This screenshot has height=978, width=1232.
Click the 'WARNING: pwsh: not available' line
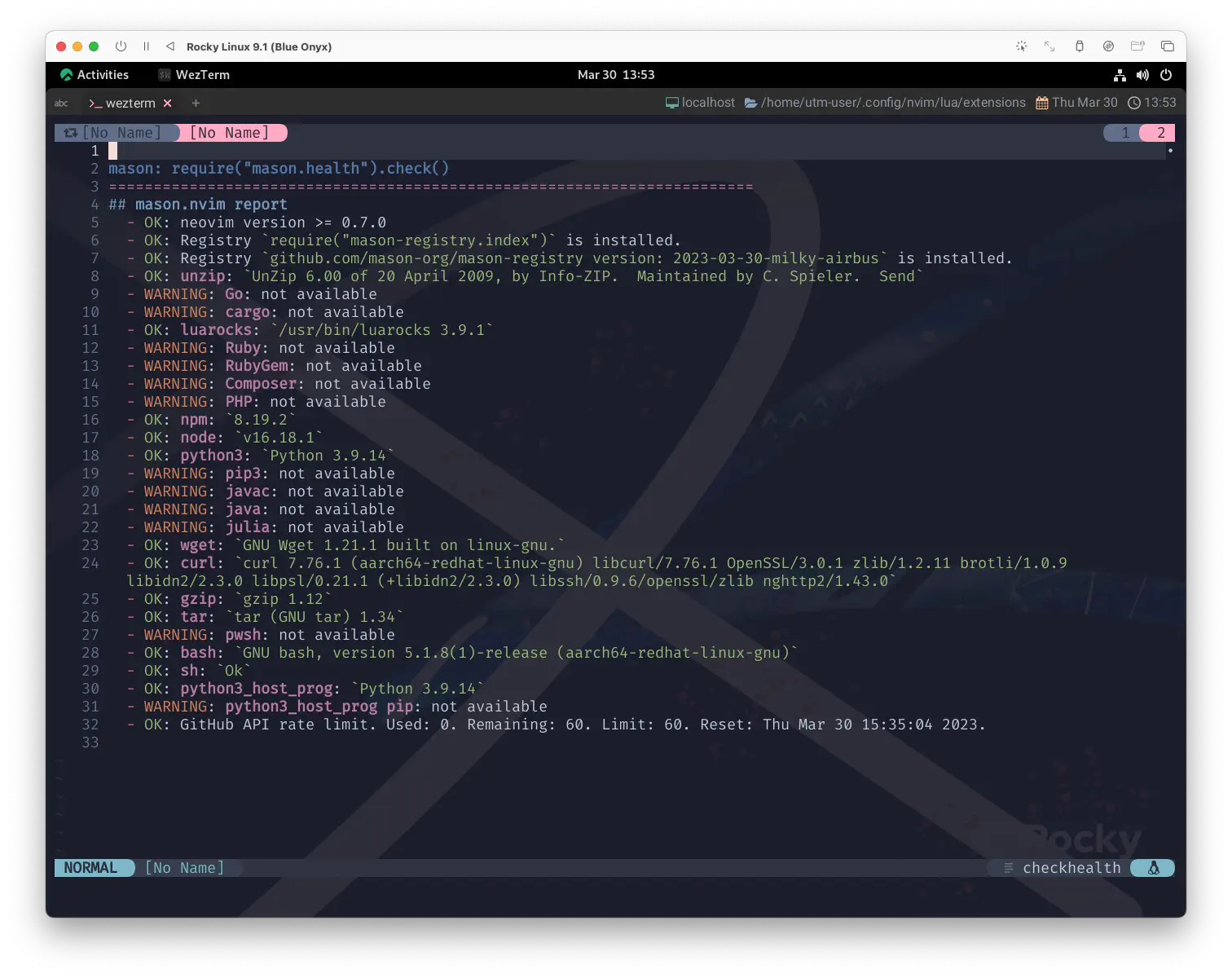coord(261,635)
